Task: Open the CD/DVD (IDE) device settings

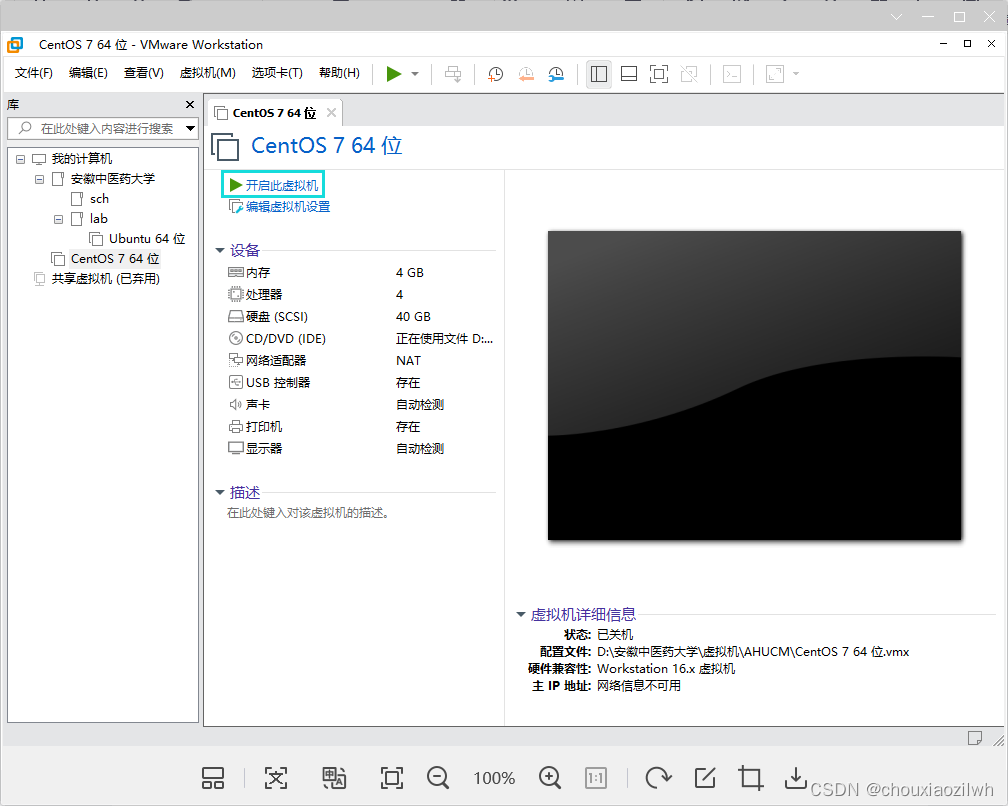Action: click(x=285, y=338)
